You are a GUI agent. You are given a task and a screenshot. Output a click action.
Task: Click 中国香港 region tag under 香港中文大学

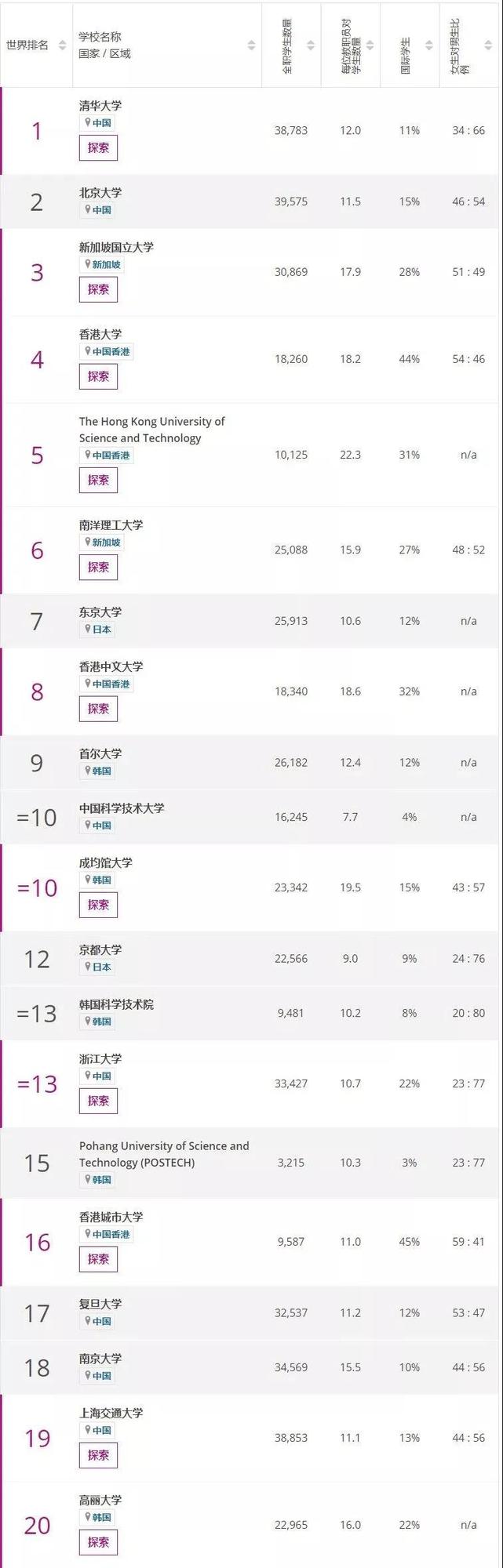[111, 684]
